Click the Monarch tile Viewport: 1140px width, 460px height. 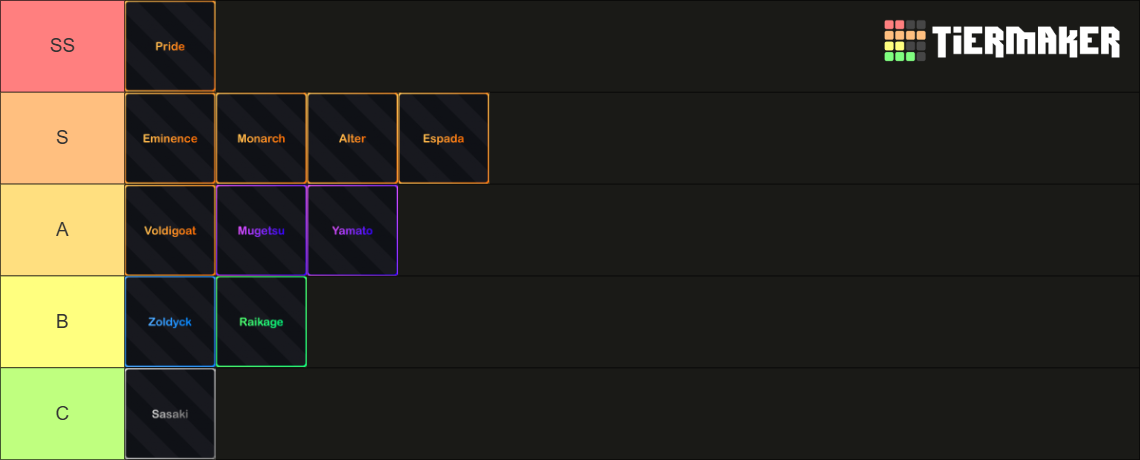262,138
